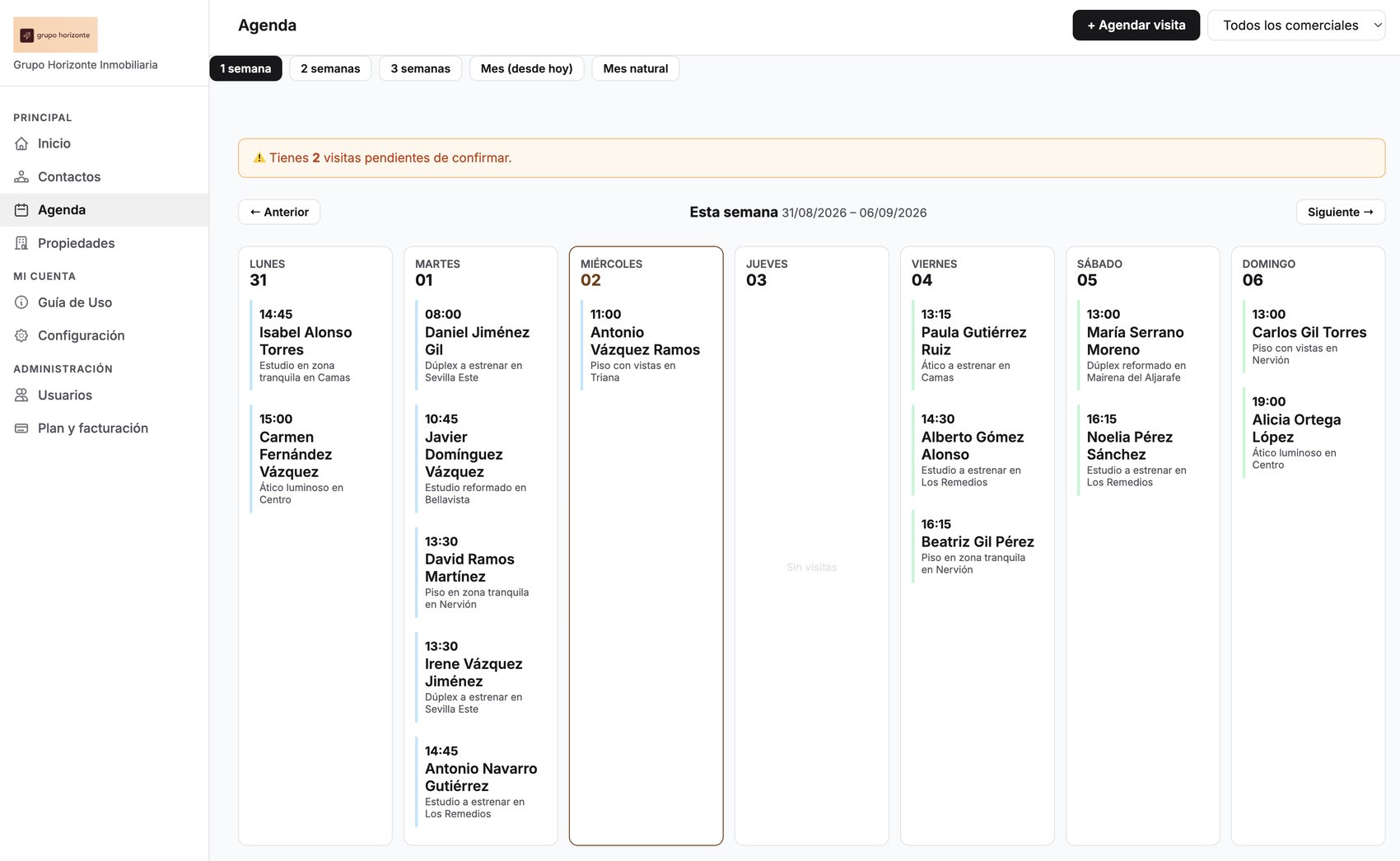The width and height of the screenshot is (1400, 861).
Task: Switch to the 2 semanas view
Action: click(x=330, y=68)
